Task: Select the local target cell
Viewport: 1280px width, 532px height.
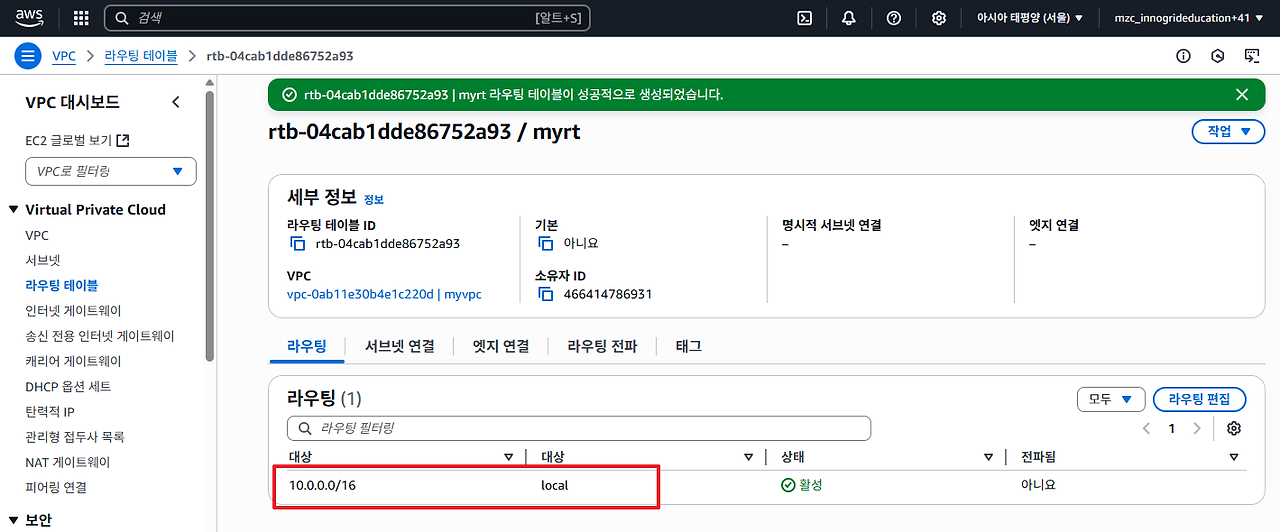Action: click(x=555, y=485)
